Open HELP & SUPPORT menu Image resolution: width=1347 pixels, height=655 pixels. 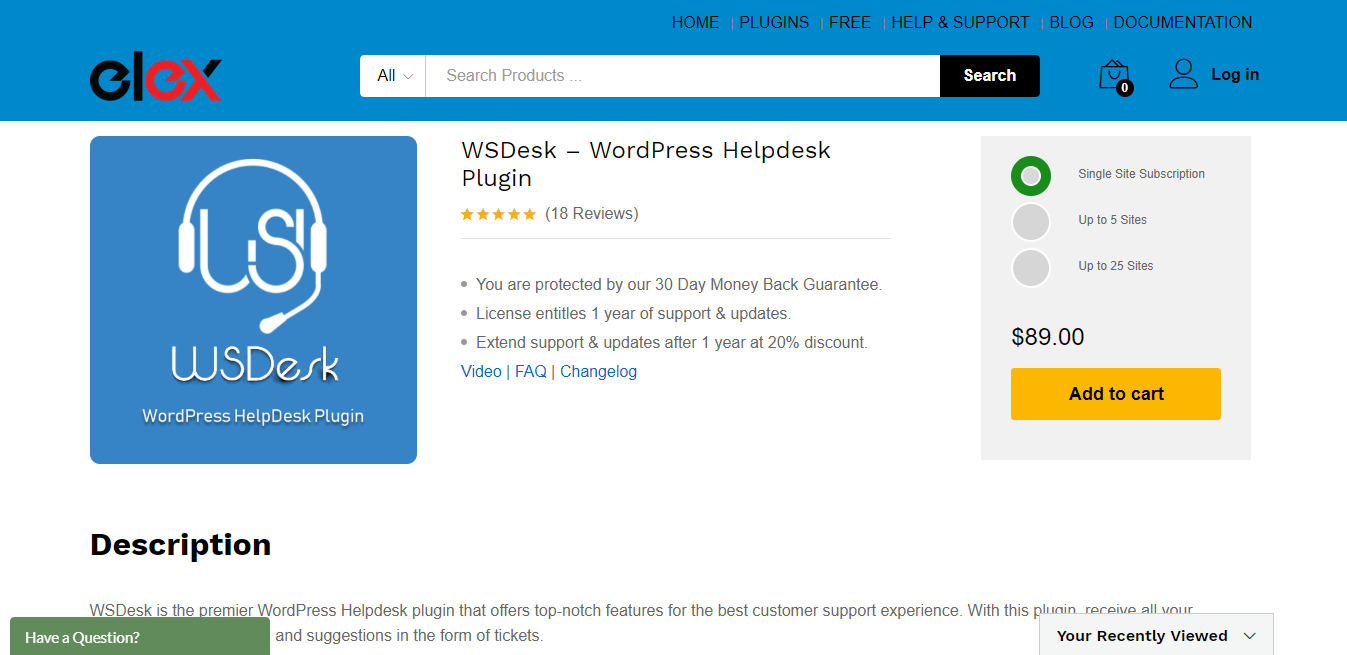[960, 22]
